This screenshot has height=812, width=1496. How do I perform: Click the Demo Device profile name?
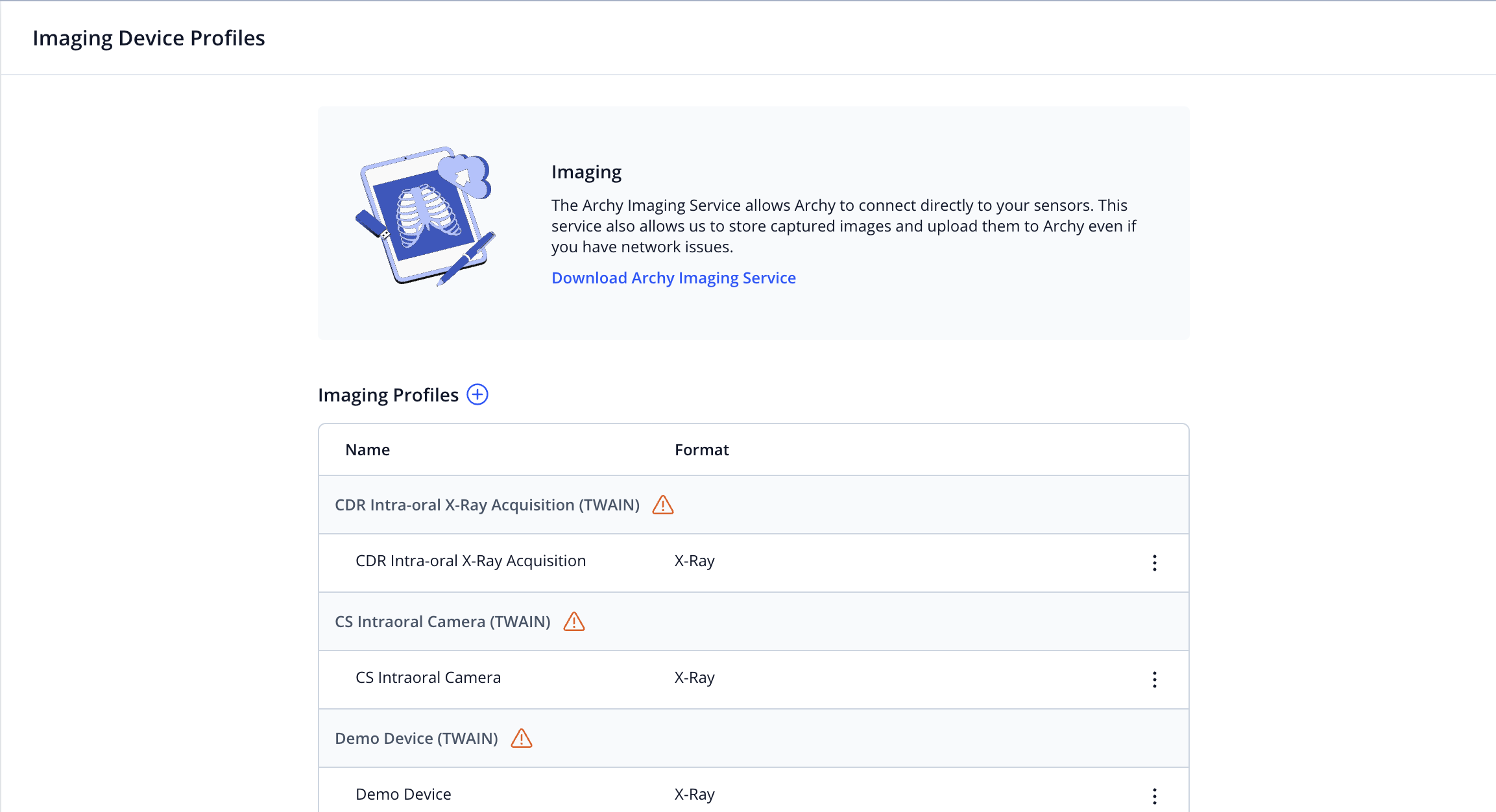click(x=403, y=794)
